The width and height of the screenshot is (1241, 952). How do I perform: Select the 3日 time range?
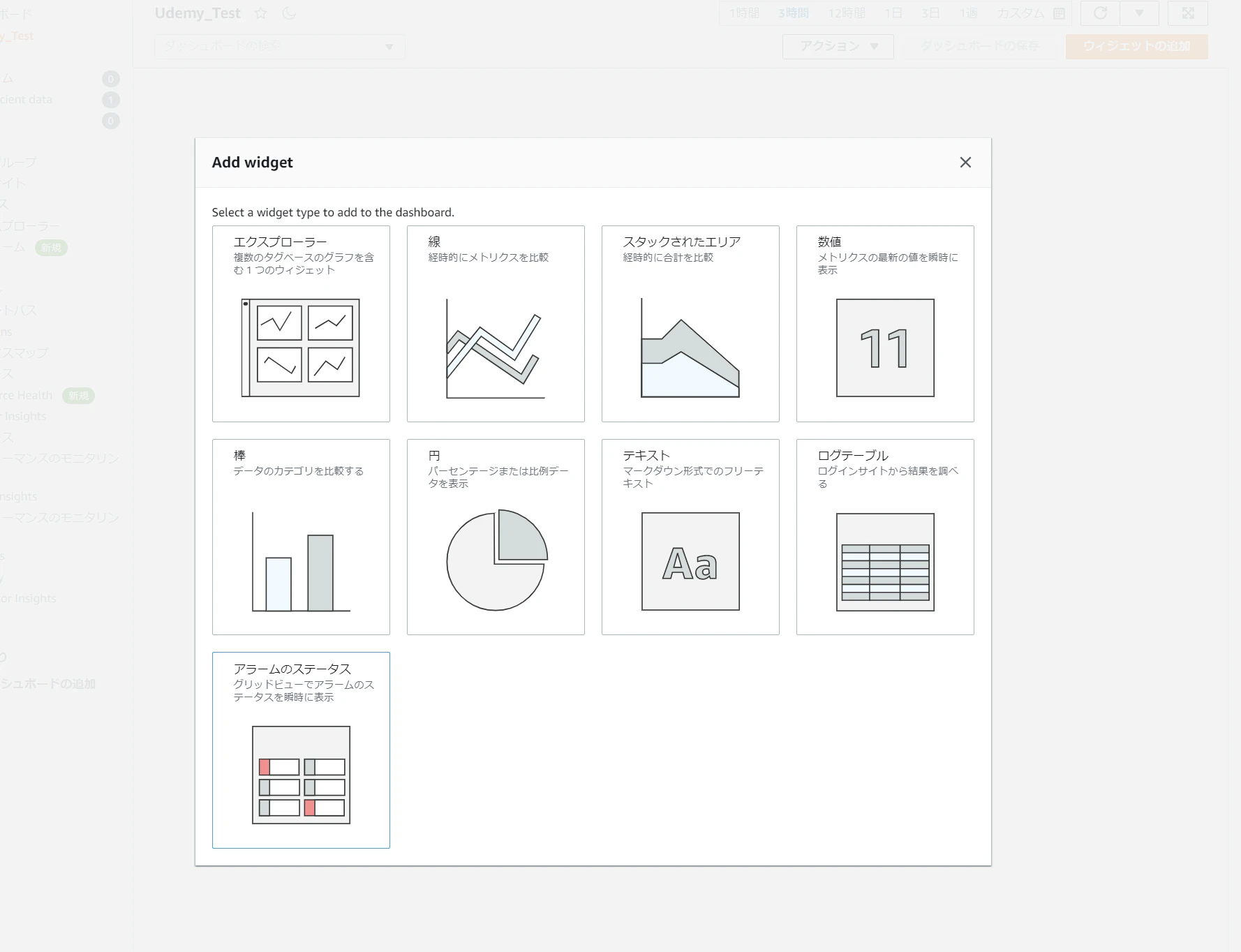pos(930,13)
